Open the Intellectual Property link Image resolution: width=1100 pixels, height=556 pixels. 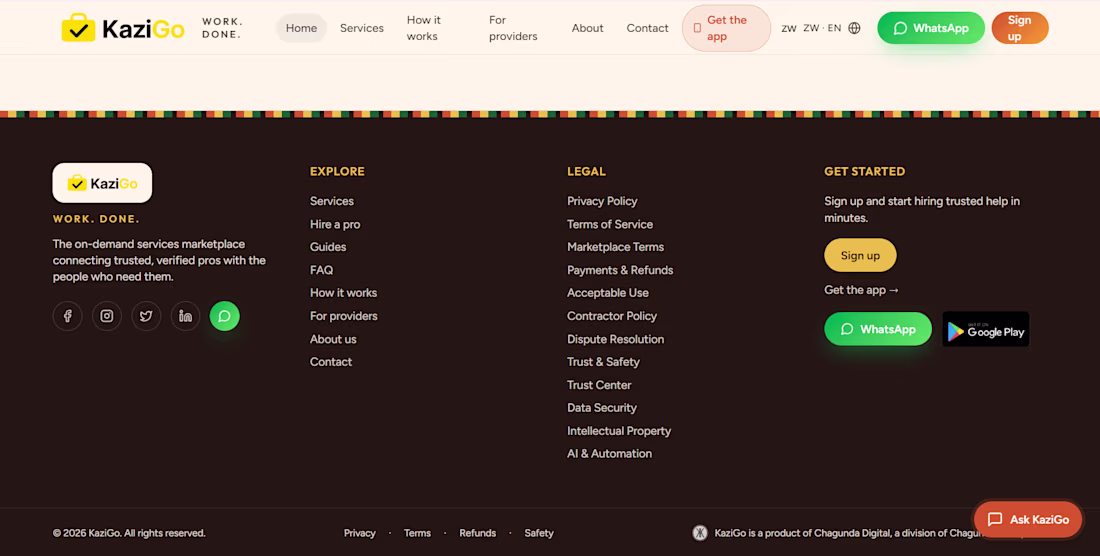pyautogui.click(x=619, y=431)
